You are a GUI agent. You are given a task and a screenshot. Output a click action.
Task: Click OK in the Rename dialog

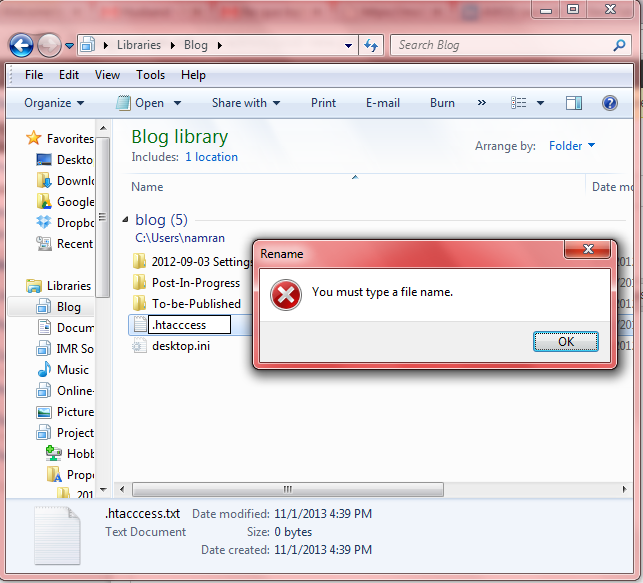(x=565, y=342)
